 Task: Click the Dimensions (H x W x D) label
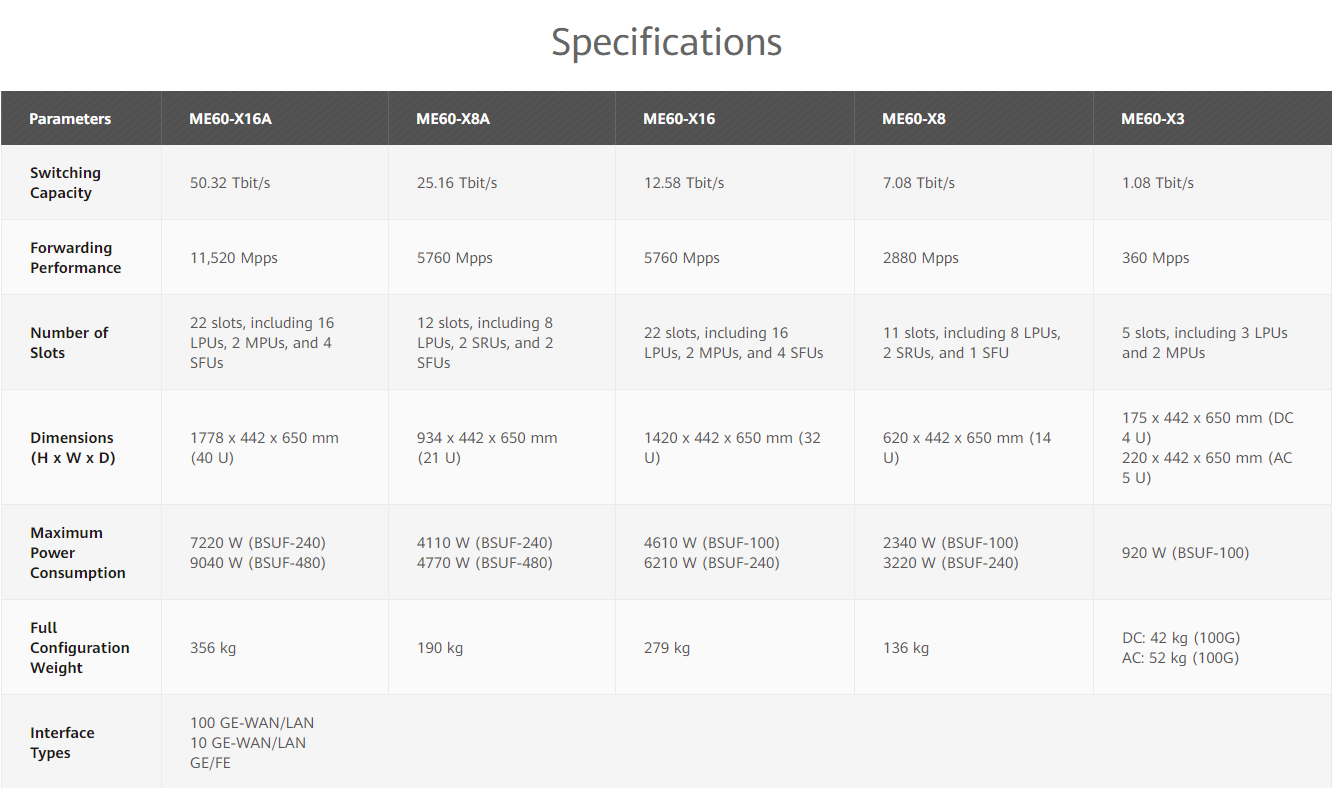point(72,448)
